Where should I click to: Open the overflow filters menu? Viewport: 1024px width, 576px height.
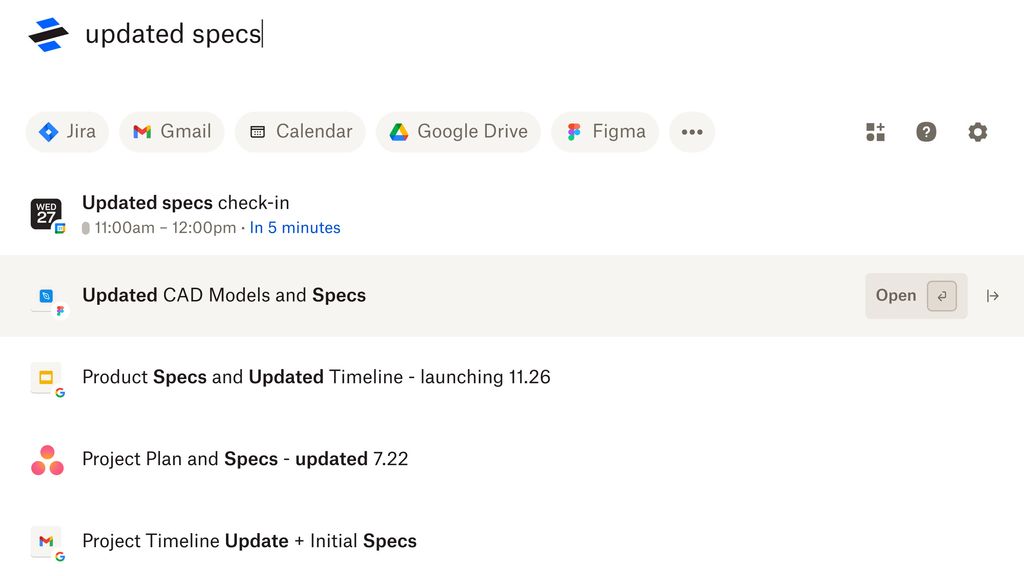[x=692, y=131]
